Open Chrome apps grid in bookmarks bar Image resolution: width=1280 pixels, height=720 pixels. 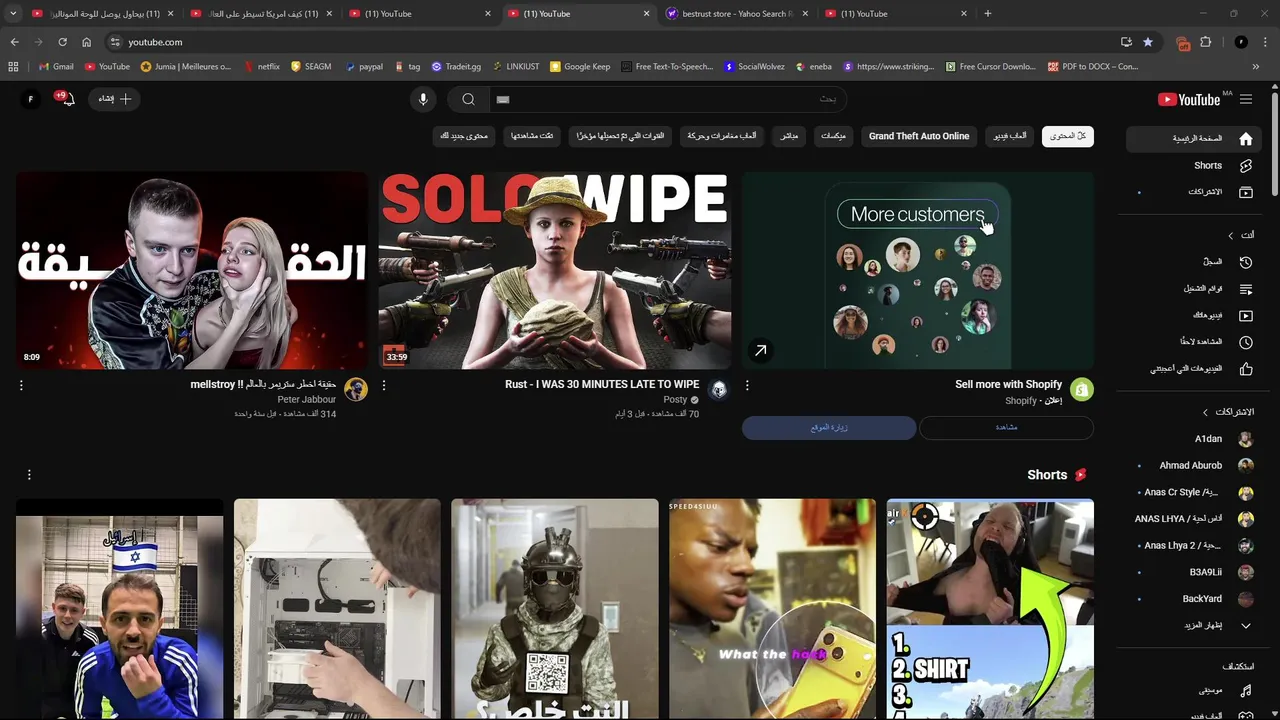tap(13, 67)
